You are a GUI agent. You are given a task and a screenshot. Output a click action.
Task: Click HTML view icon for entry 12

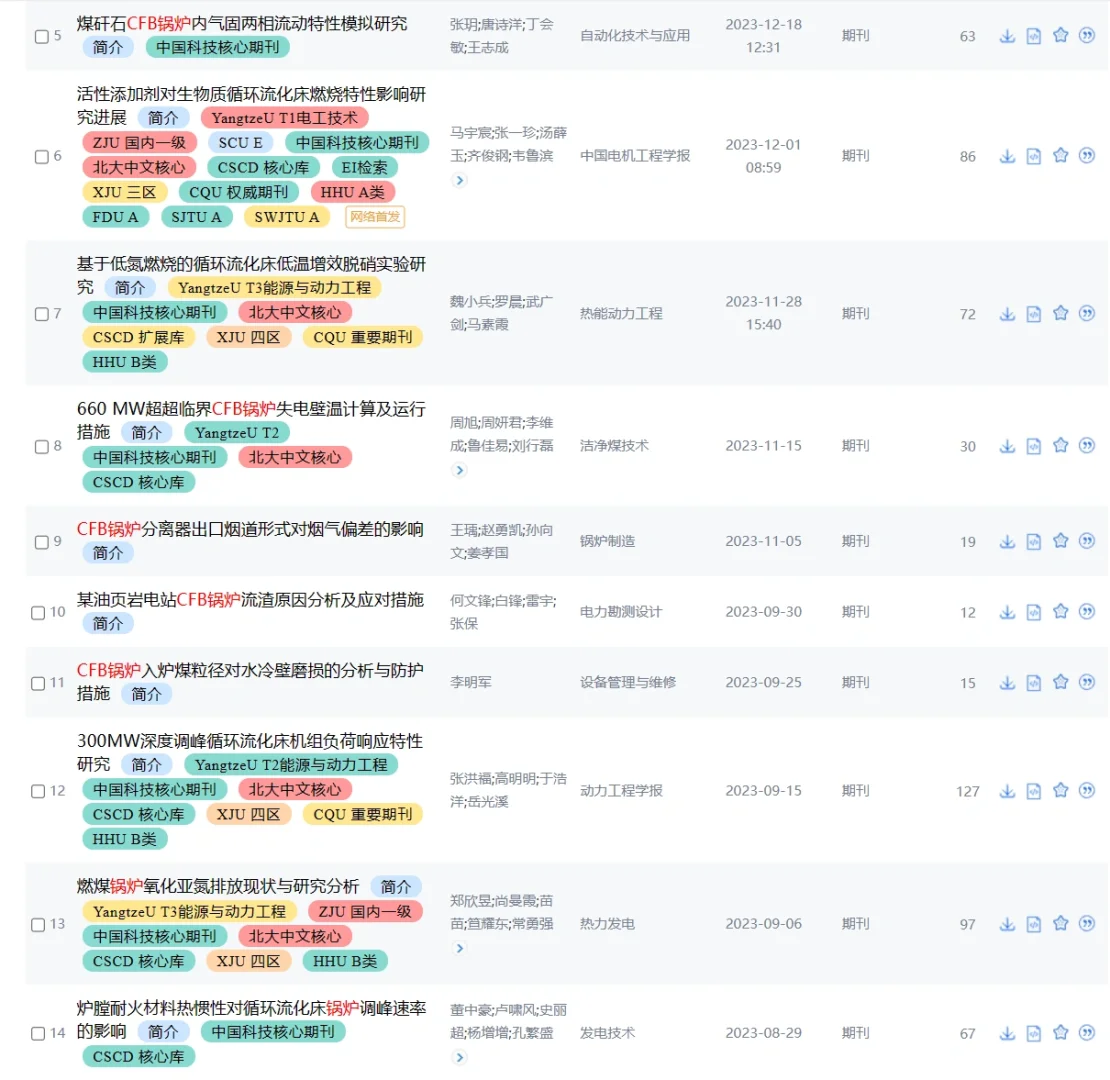pyautogui.click(x=1033, y=789)
